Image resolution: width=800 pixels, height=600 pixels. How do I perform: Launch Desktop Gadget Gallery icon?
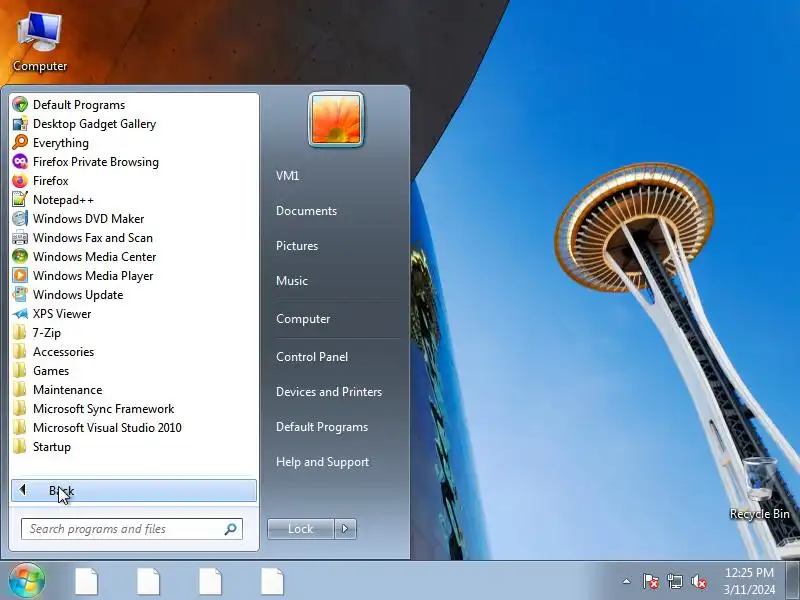click(20, 123)
